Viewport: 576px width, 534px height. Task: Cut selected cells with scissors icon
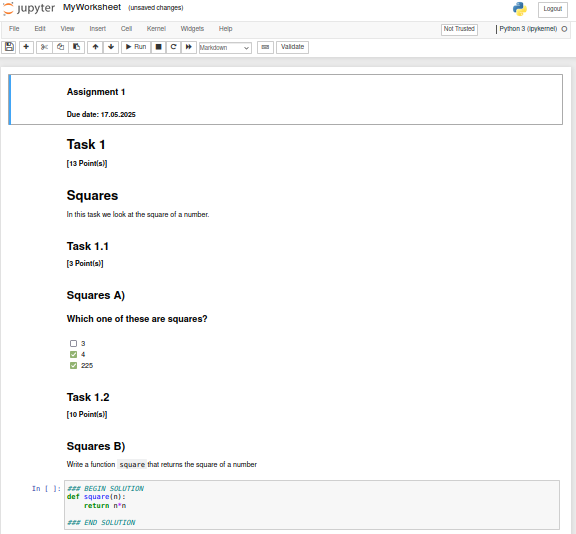[44, 47]
